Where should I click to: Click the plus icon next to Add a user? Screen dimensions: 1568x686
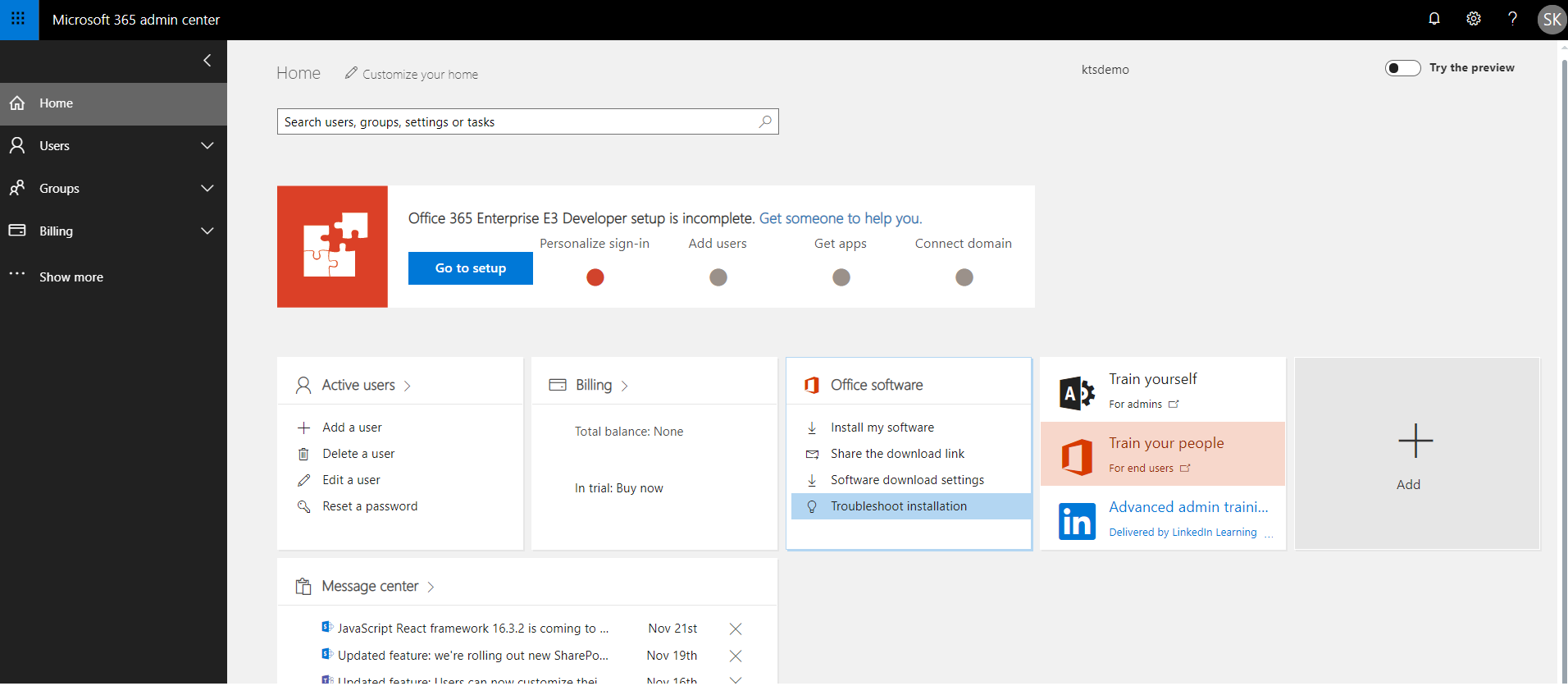click(303, 428)
